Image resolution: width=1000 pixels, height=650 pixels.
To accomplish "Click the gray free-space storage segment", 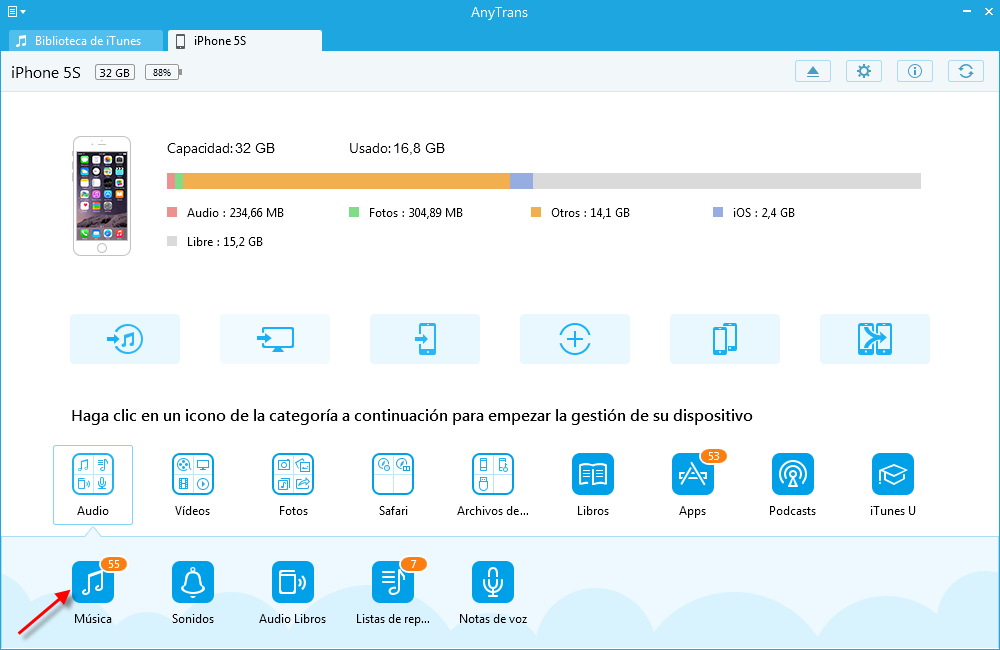I will (x=727, y=181).
